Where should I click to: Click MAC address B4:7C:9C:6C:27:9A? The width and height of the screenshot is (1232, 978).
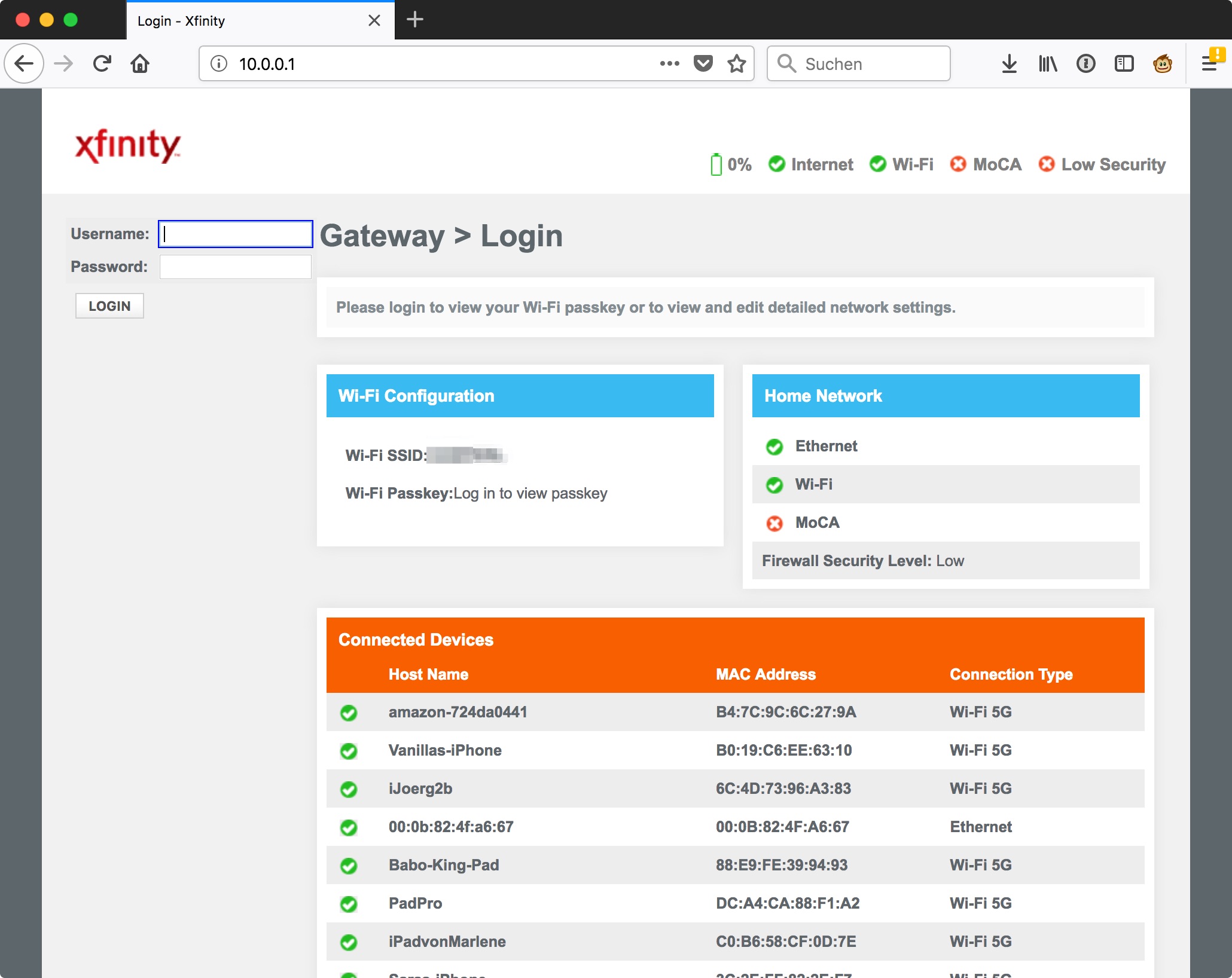[786, 712]
